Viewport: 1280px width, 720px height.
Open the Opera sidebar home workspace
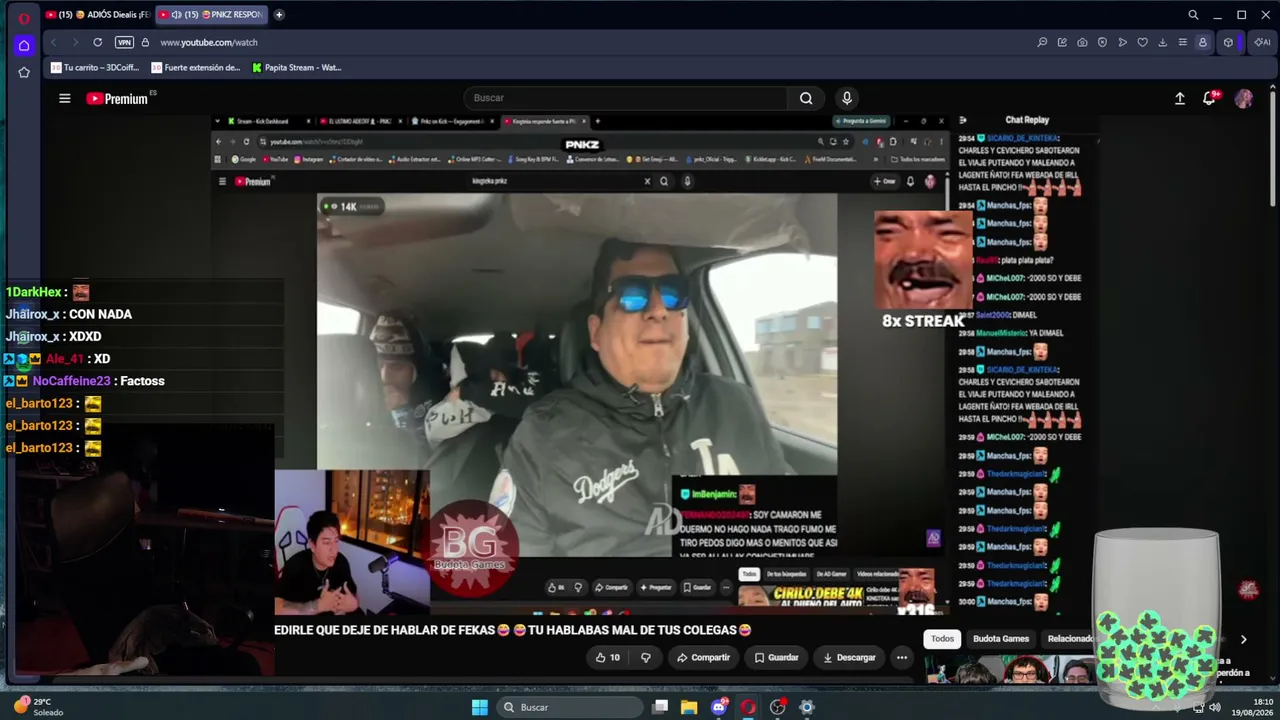[x=24, y=45]
